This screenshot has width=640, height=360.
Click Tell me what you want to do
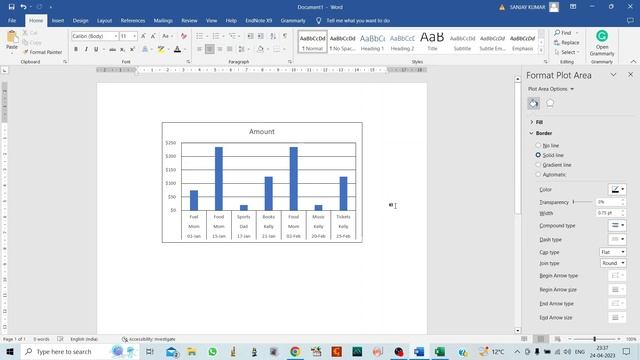[x=353, y=20]
